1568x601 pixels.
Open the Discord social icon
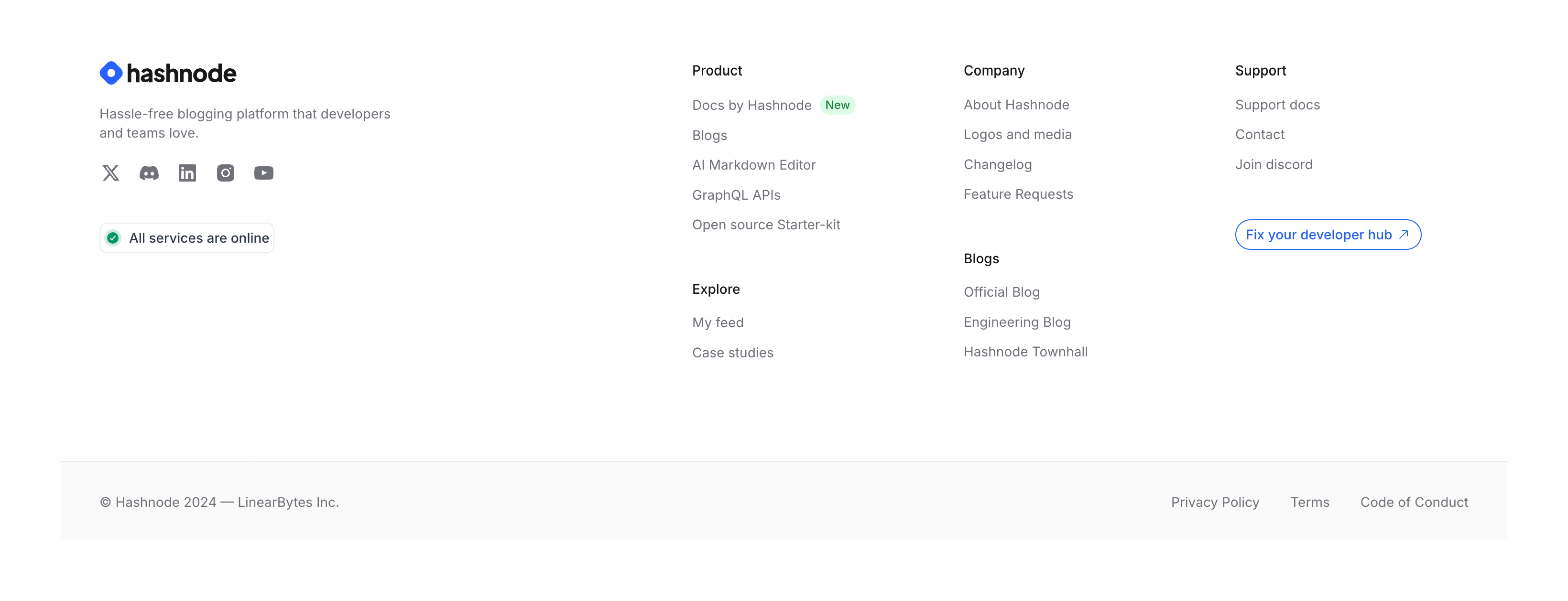coord(149,173)
